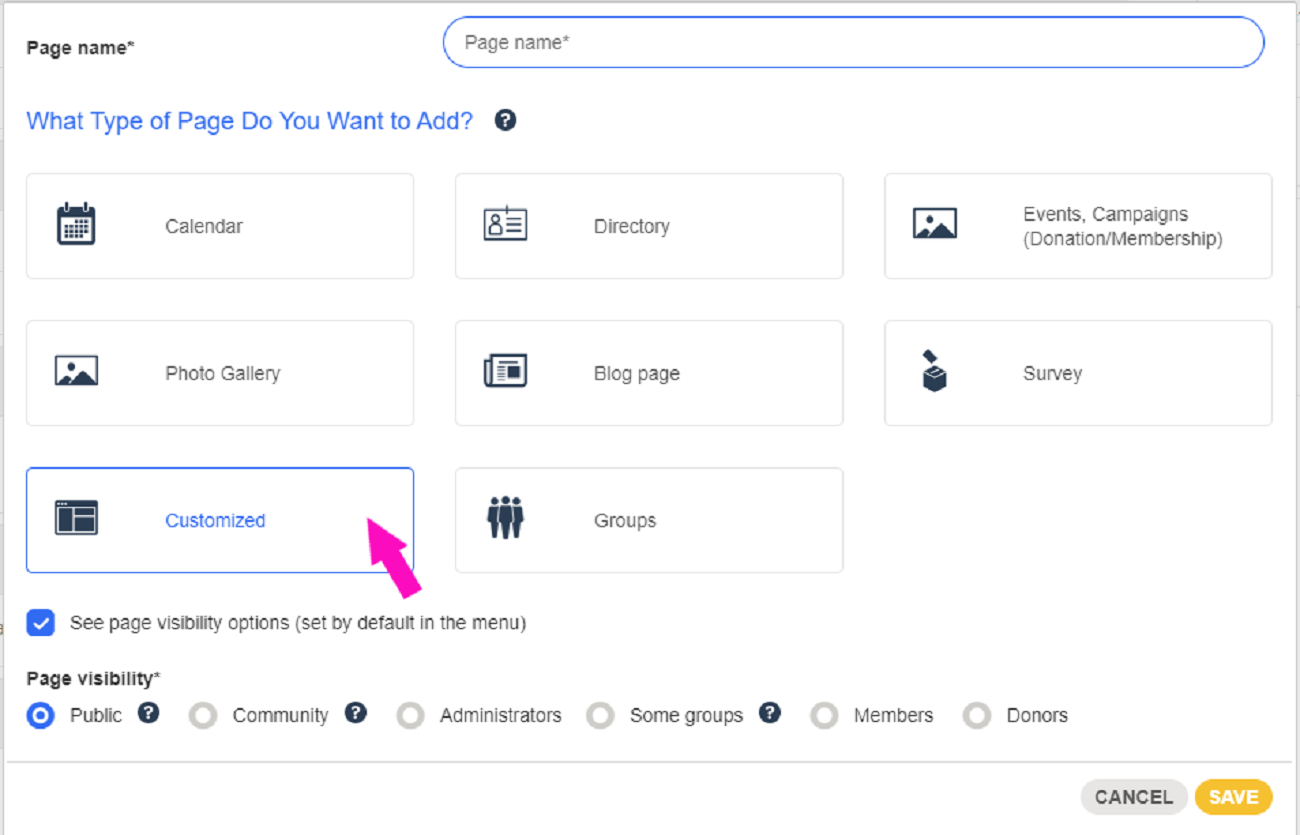Select the Groups people icon
The image size is (1300, 835).
coord(505,520)
